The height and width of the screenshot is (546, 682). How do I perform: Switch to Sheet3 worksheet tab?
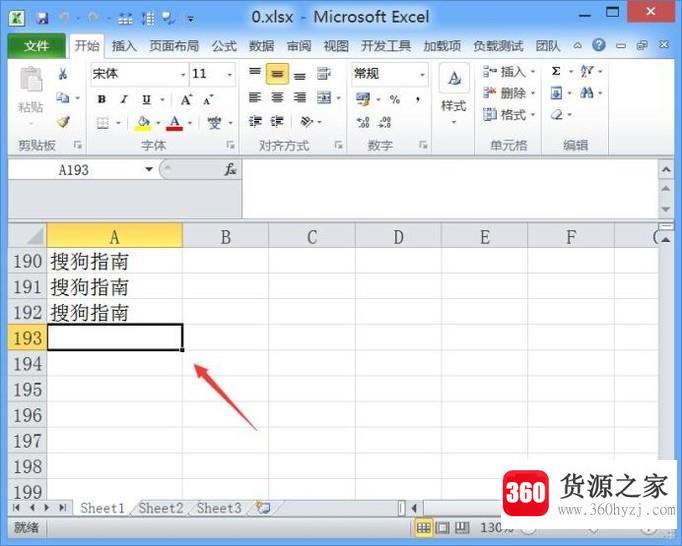click(219, 508)
